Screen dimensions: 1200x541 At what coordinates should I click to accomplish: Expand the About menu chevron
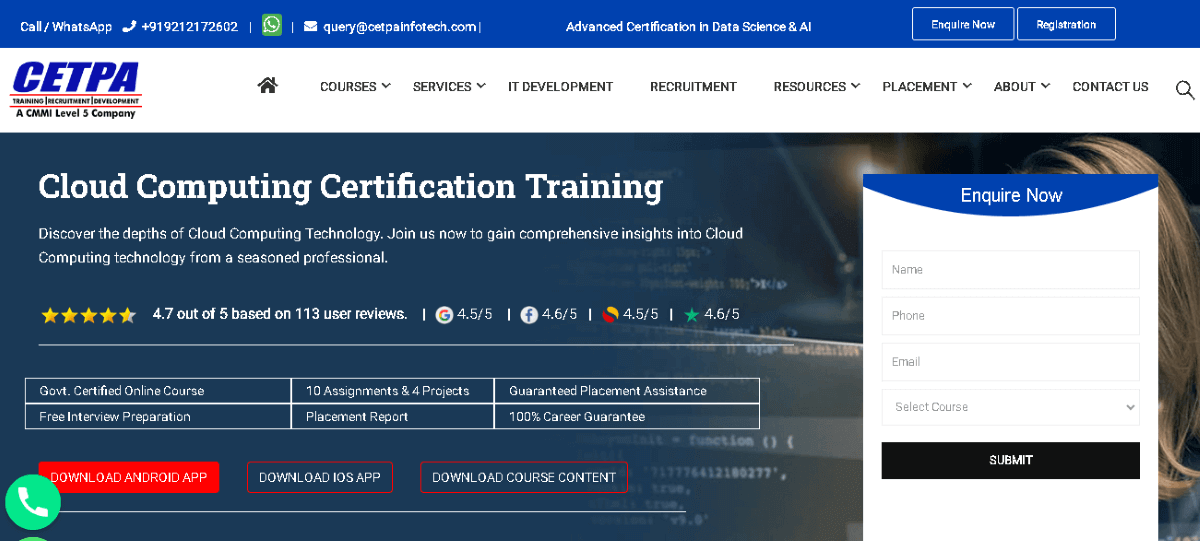1045,86
